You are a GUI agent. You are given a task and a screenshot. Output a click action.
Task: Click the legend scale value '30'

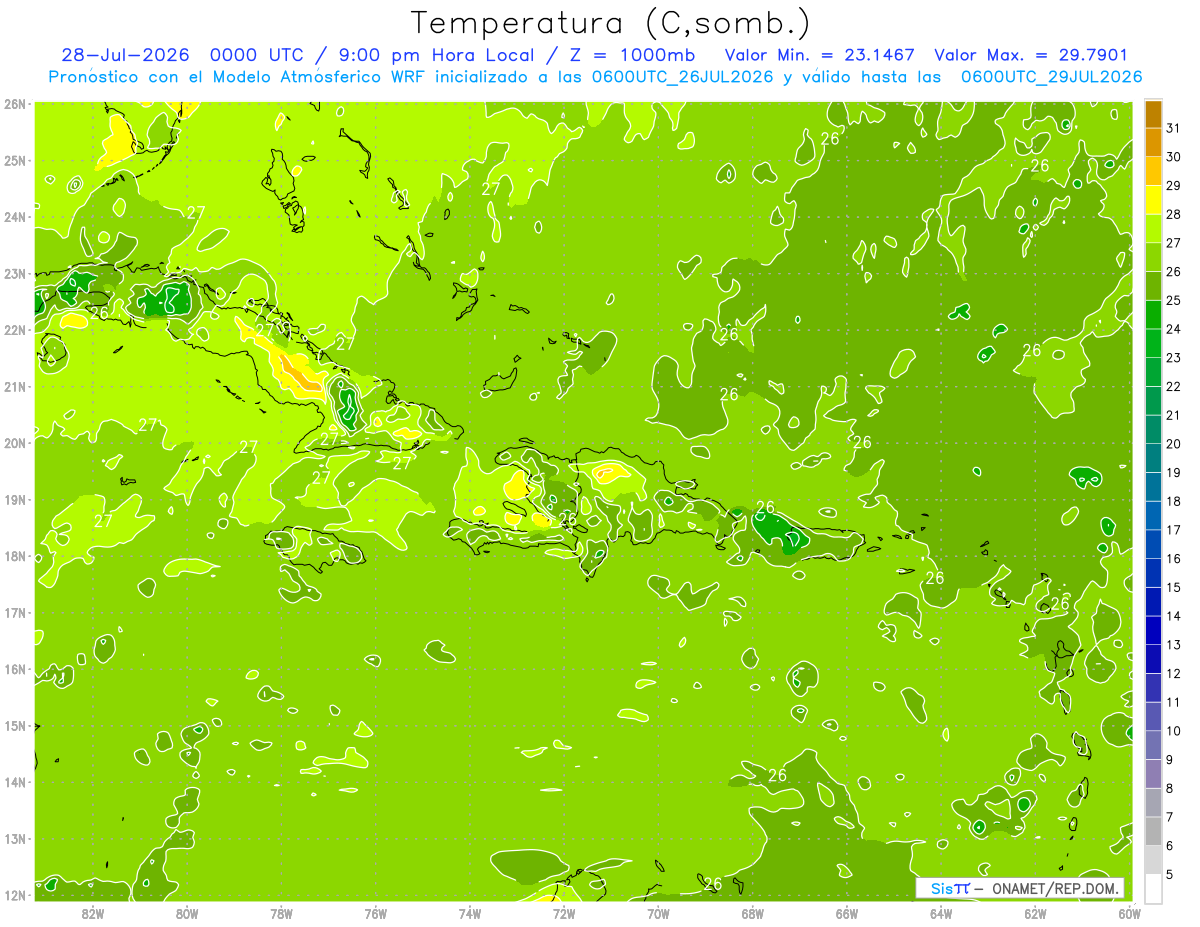(1174, 157)
